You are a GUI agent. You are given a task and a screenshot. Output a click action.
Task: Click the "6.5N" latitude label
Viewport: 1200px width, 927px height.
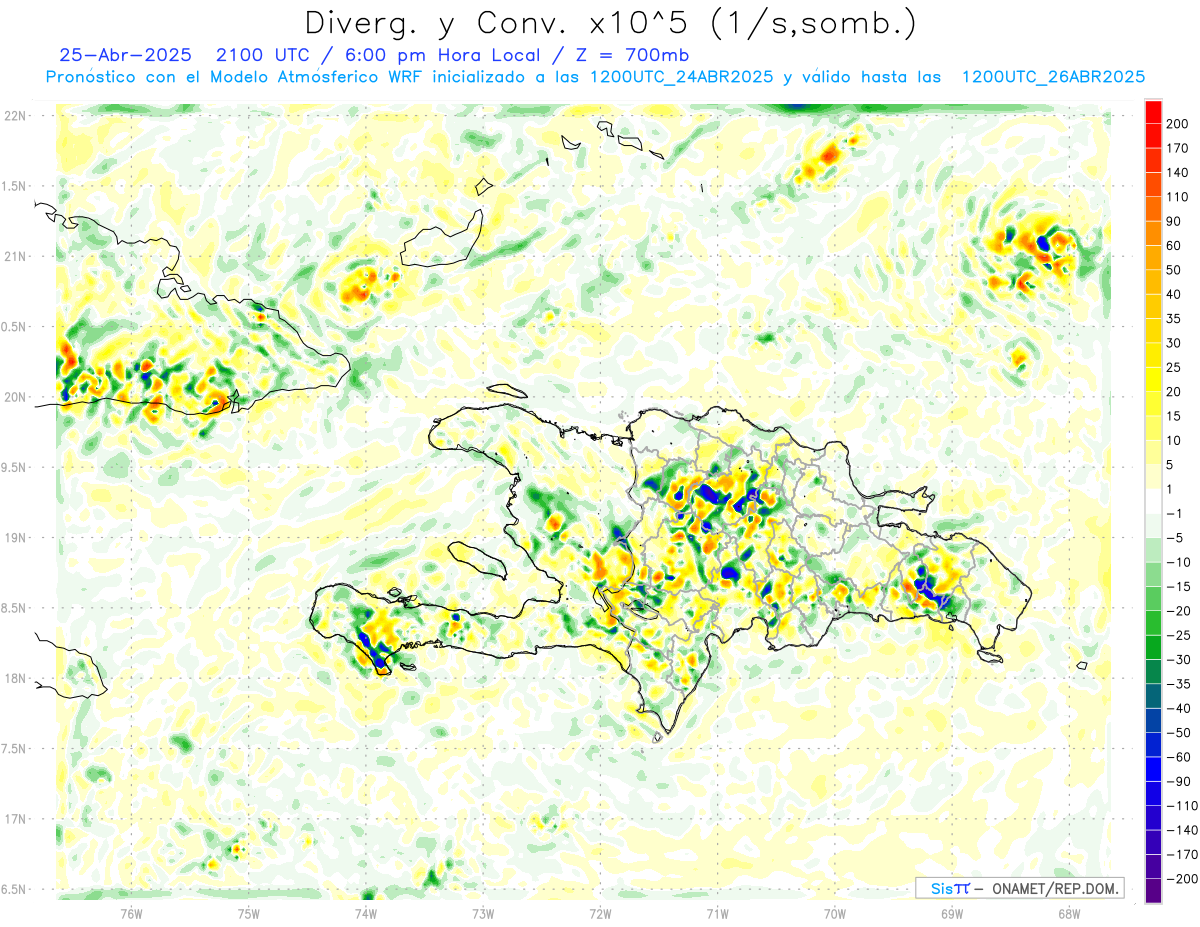coord(12,889)
